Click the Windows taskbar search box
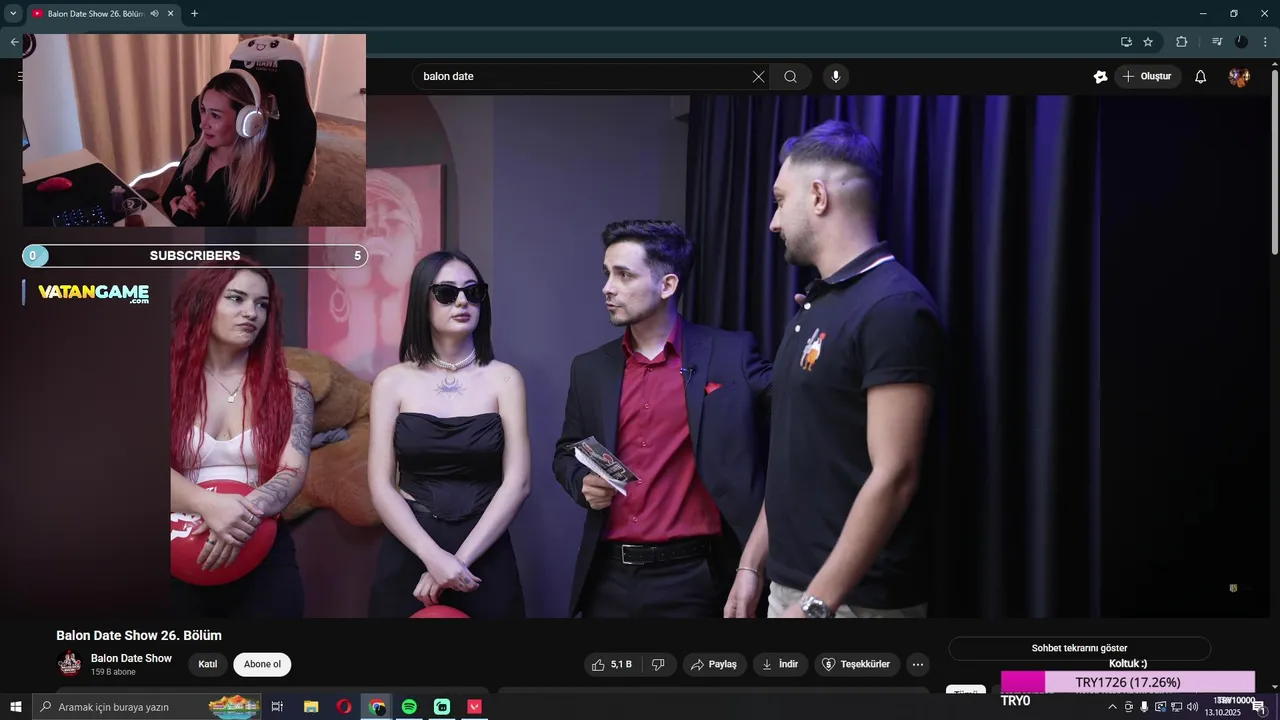Viewport: 1280px width, 720px height. click(x=147, y=707)
